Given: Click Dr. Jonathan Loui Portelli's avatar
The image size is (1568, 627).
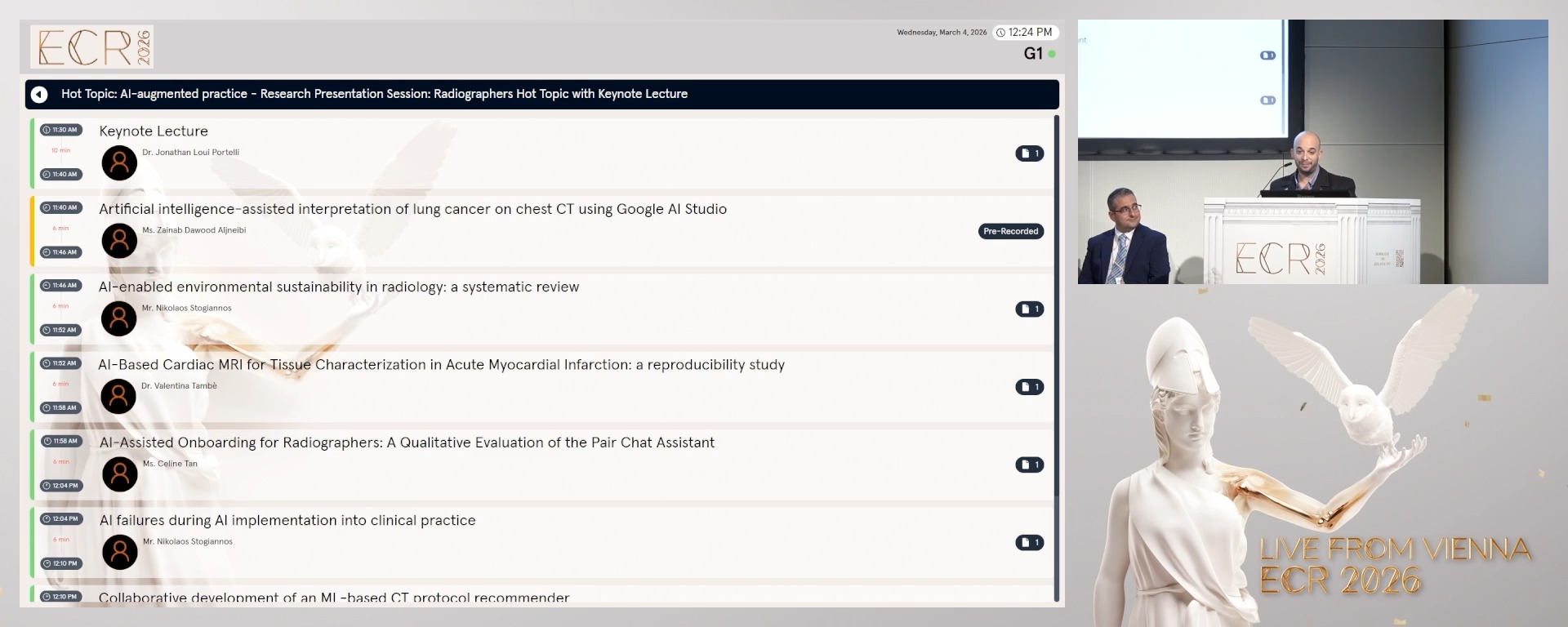Looking at the screenshot, I should (x=119, y=163).
